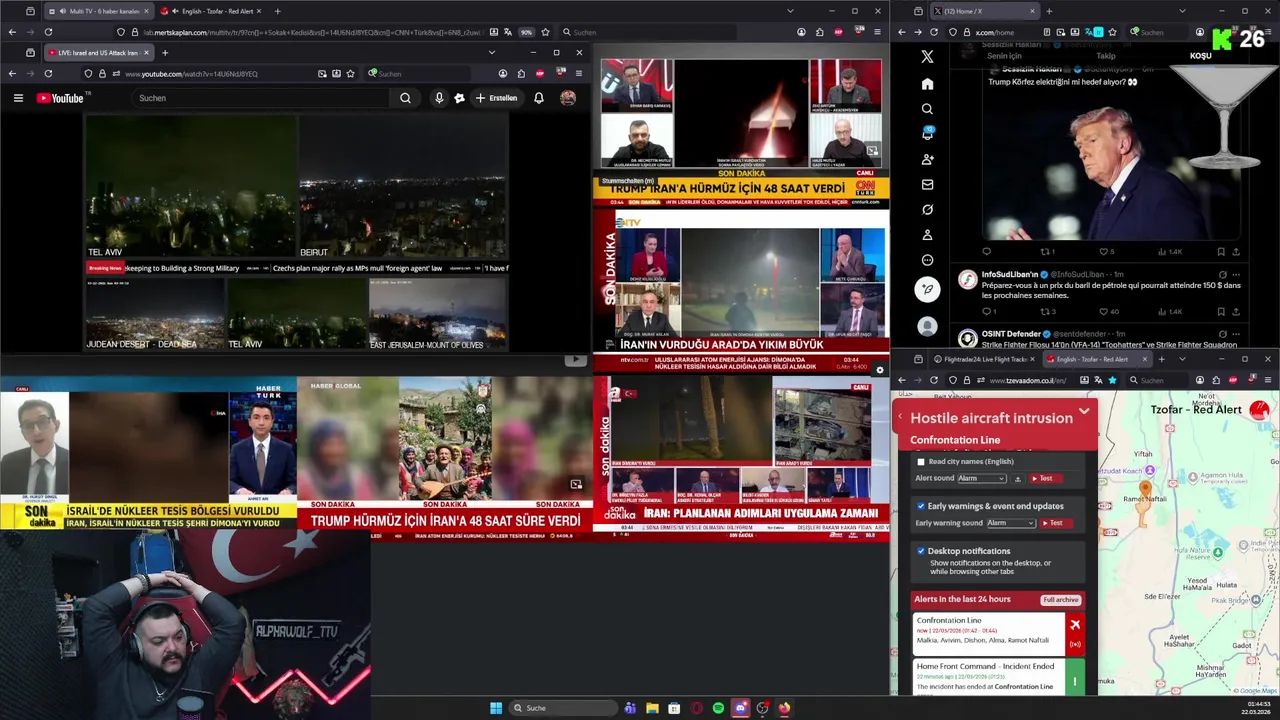Click the Erstellen create button on YouTube
The image size is (1280, 720).
tap(497, 98)
